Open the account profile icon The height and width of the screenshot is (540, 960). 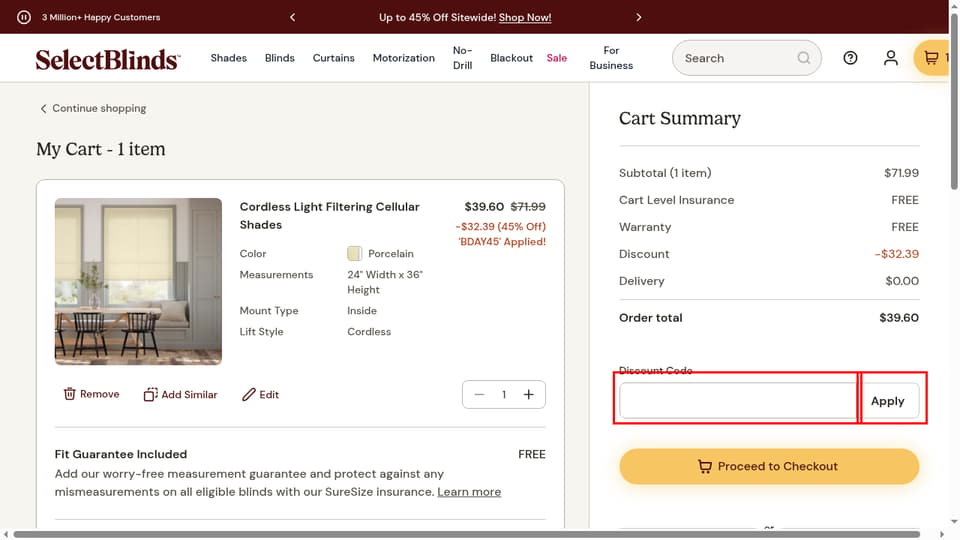[891, 58]
